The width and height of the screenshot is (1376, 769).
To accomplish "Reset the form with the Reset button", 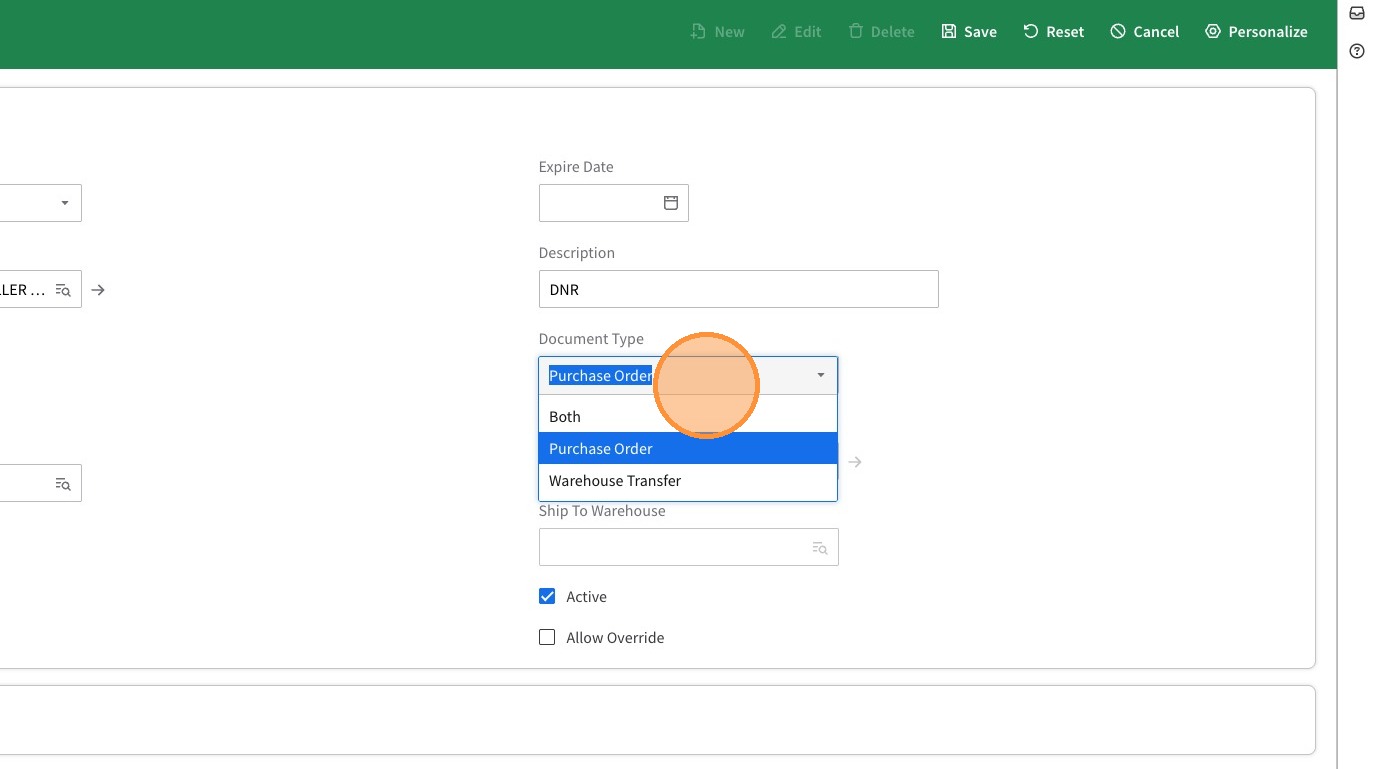I will pos(1053,32).
